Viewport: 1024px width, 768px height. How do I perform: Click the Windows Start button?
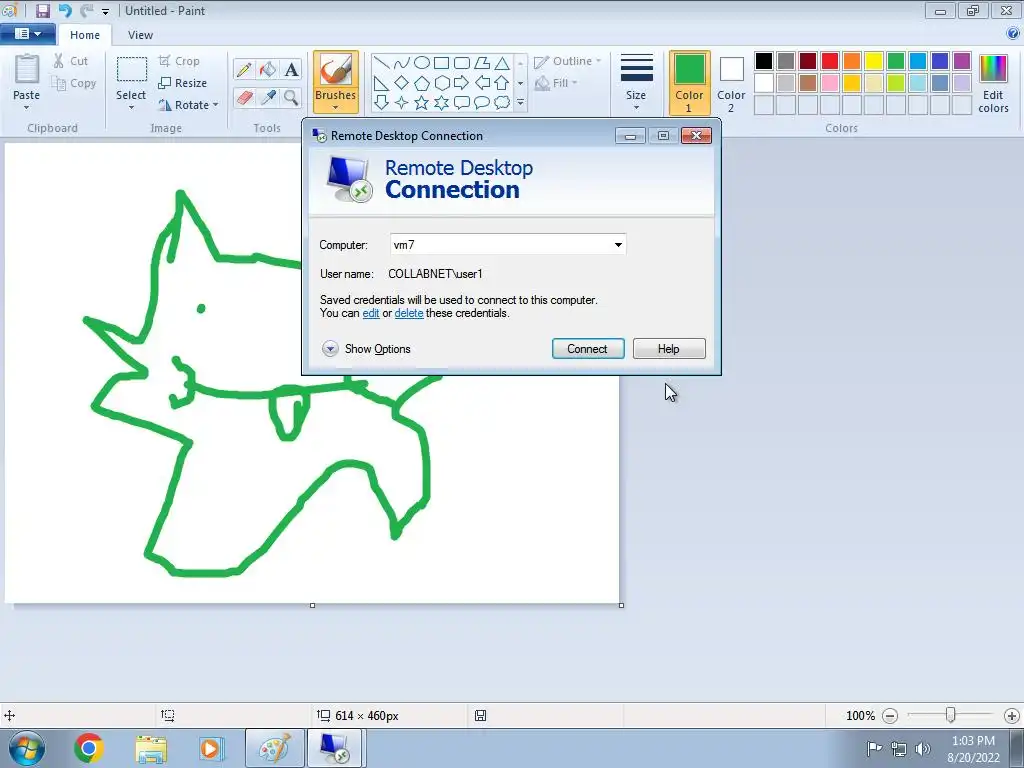(x=27, y=748)
